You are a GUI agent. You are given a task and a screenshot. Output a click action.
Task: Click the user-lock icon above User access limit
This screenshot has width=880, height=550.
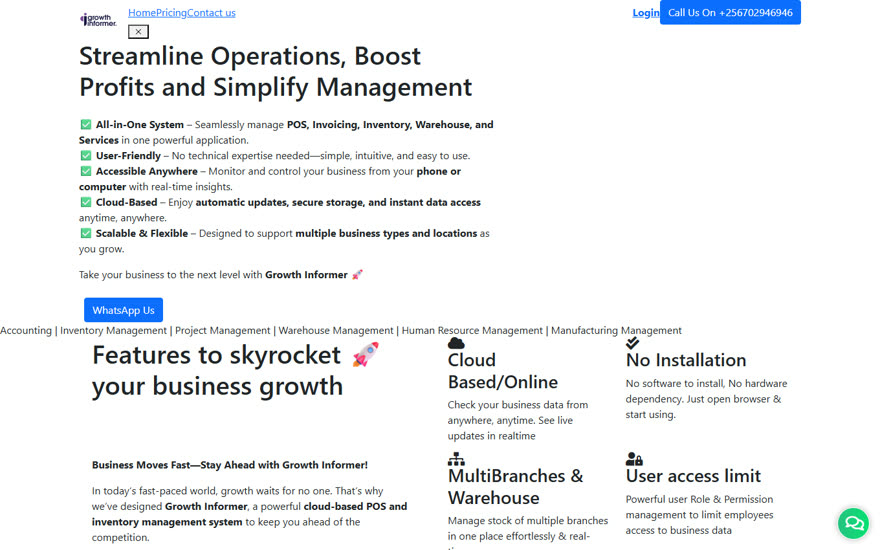(x=634, y=459)
